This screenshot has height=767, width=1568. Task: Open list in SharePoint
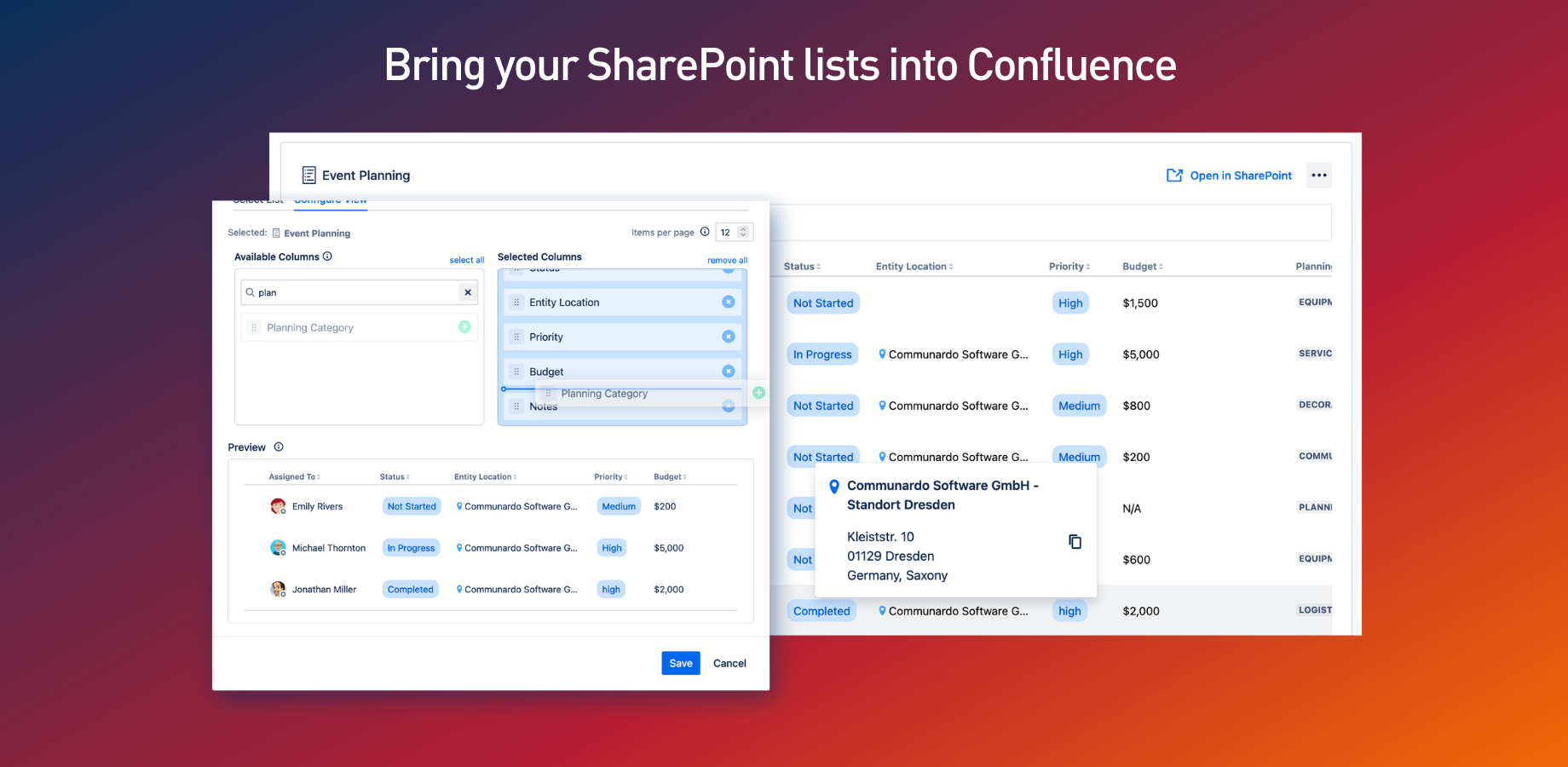tap(1229, 176)
